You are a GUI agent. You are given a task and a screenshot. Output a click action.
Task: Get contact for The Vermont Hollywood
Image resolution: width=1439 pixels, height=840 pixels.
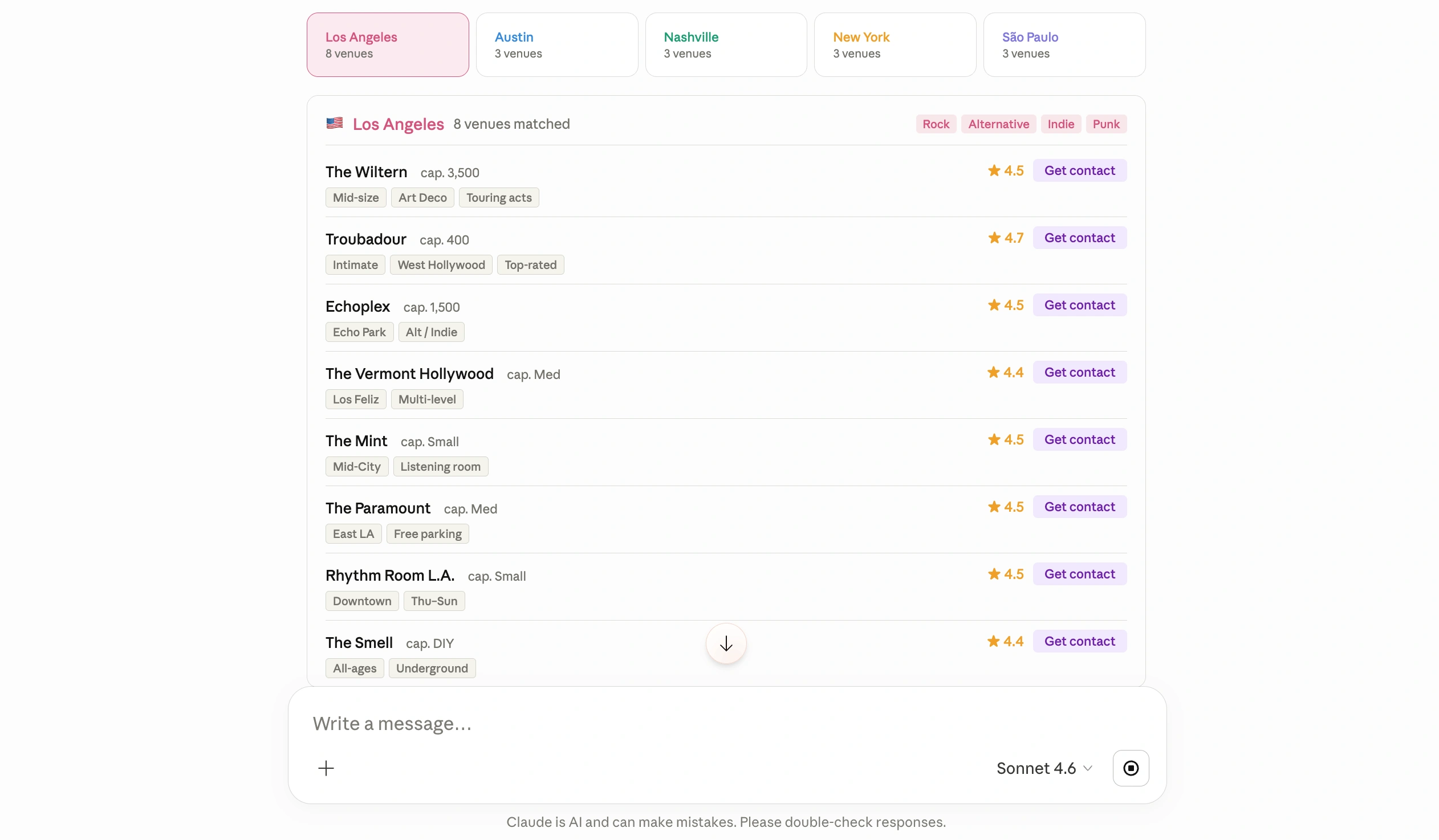1079,373
